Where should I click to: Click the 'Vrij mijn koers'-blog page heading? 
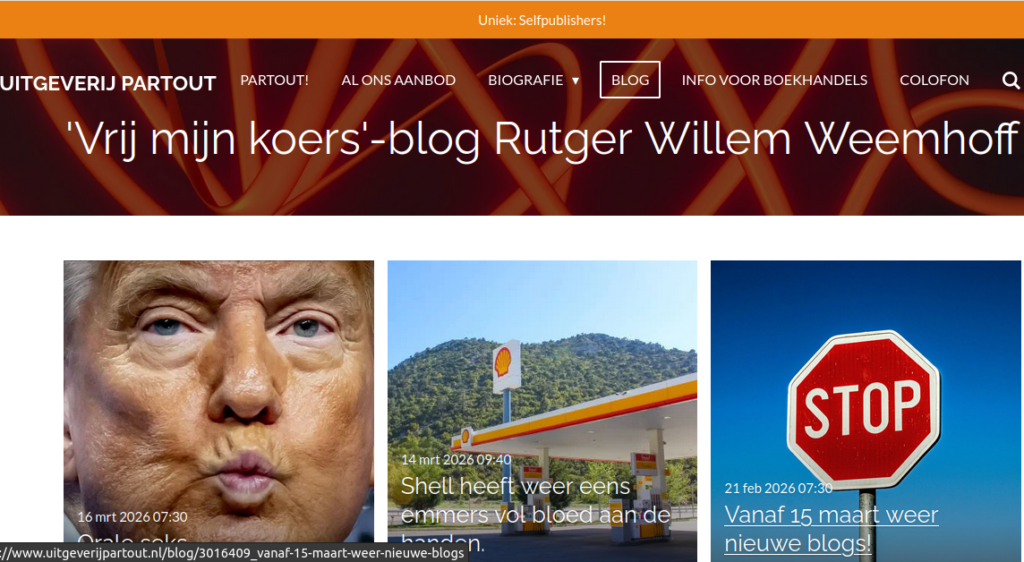[542, 139]
